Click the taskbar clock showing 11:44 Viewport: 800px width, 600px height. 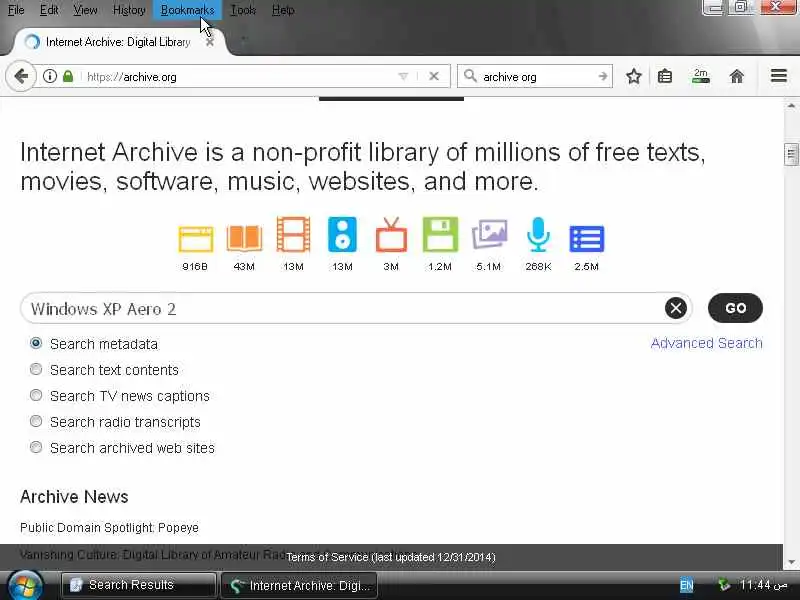pyautogui.click(x=764, y=585)
